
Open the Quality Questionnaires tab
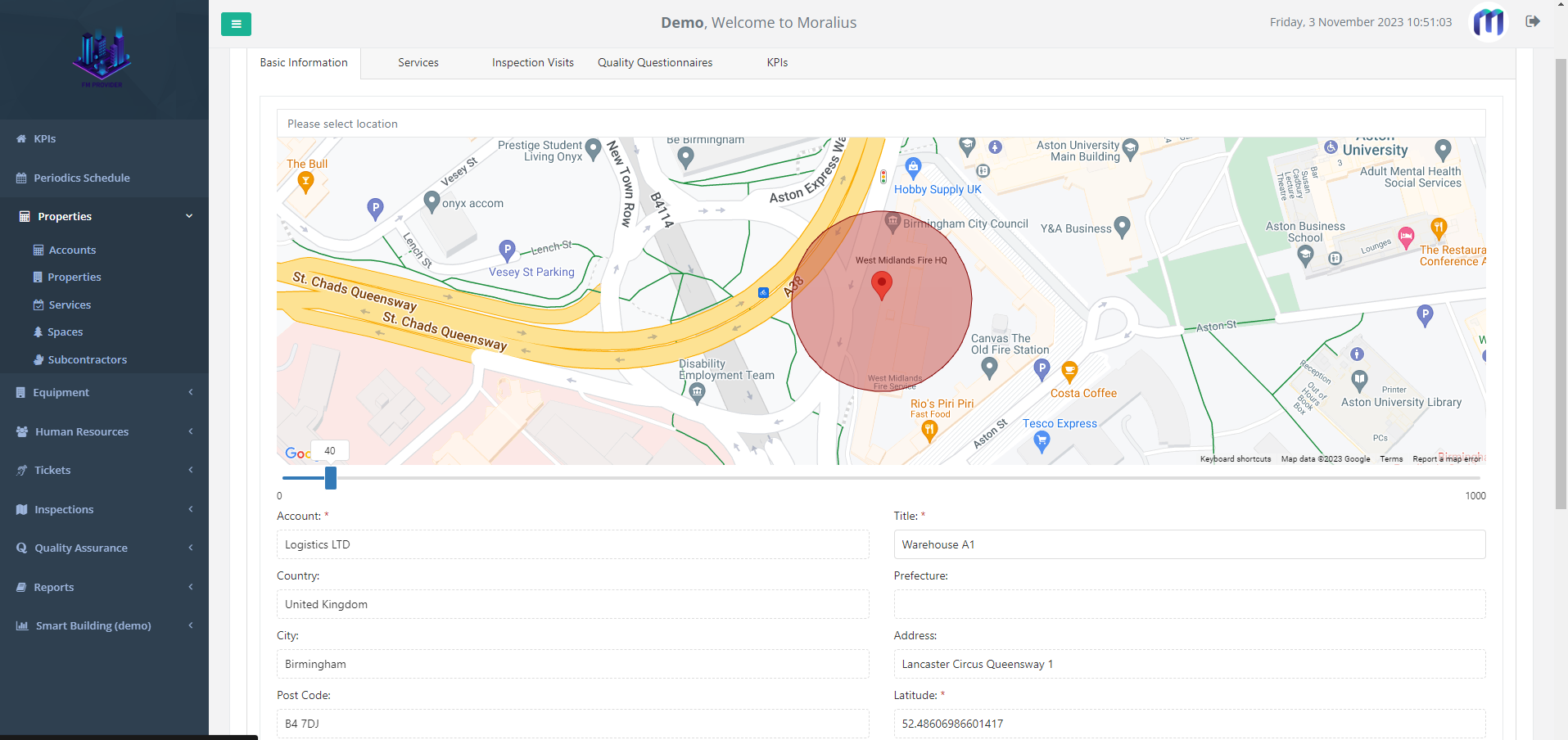(x=655, y=63)
